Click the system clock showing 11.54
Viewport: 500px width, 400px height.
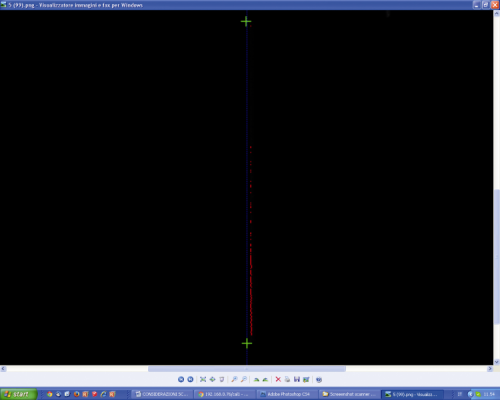coord(489,394)
